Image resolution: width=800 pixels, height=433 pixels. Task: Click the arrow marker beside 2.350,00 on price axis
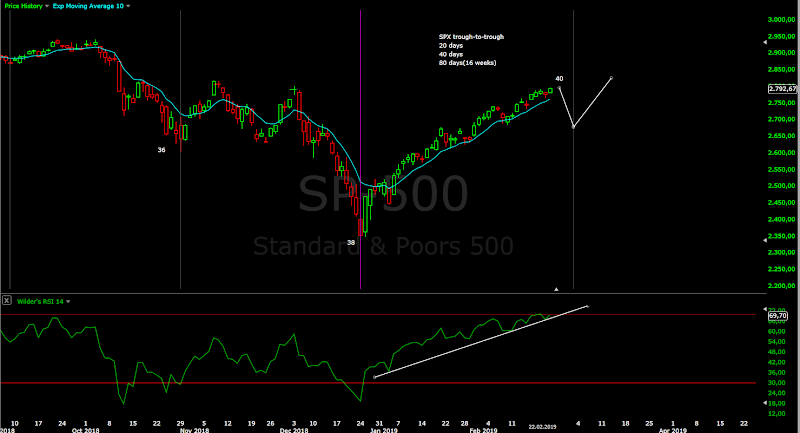click(x=765, y=240)
